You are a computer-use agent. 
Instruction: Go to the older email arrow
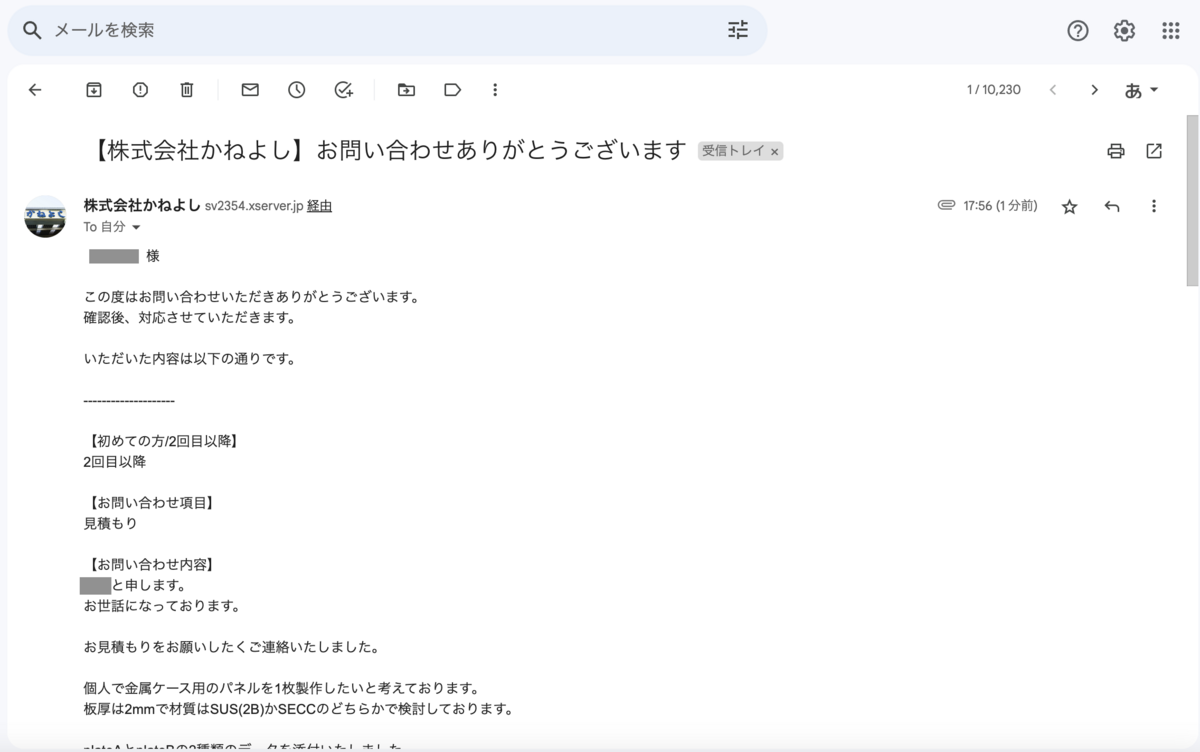pyautogui.click(x=1094, y=90)
